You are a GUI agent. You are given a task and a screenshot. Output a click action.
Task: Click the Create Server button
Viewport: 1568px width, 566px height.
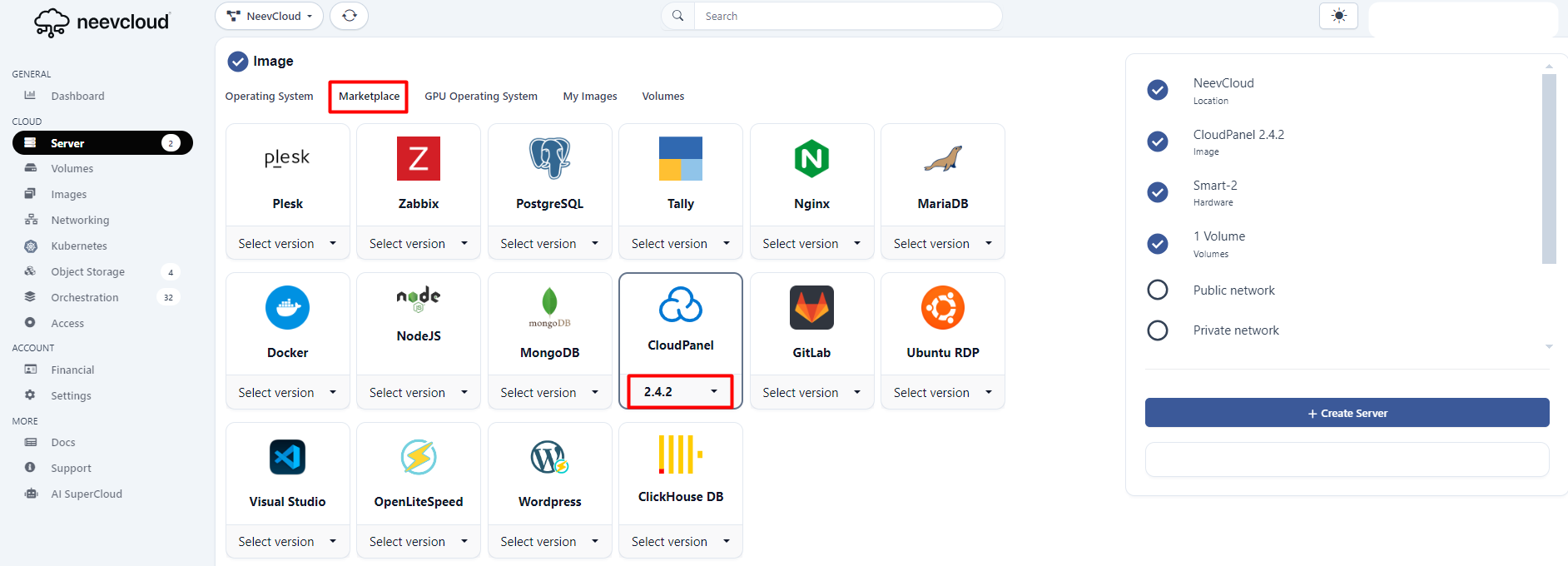(1347, 413)
